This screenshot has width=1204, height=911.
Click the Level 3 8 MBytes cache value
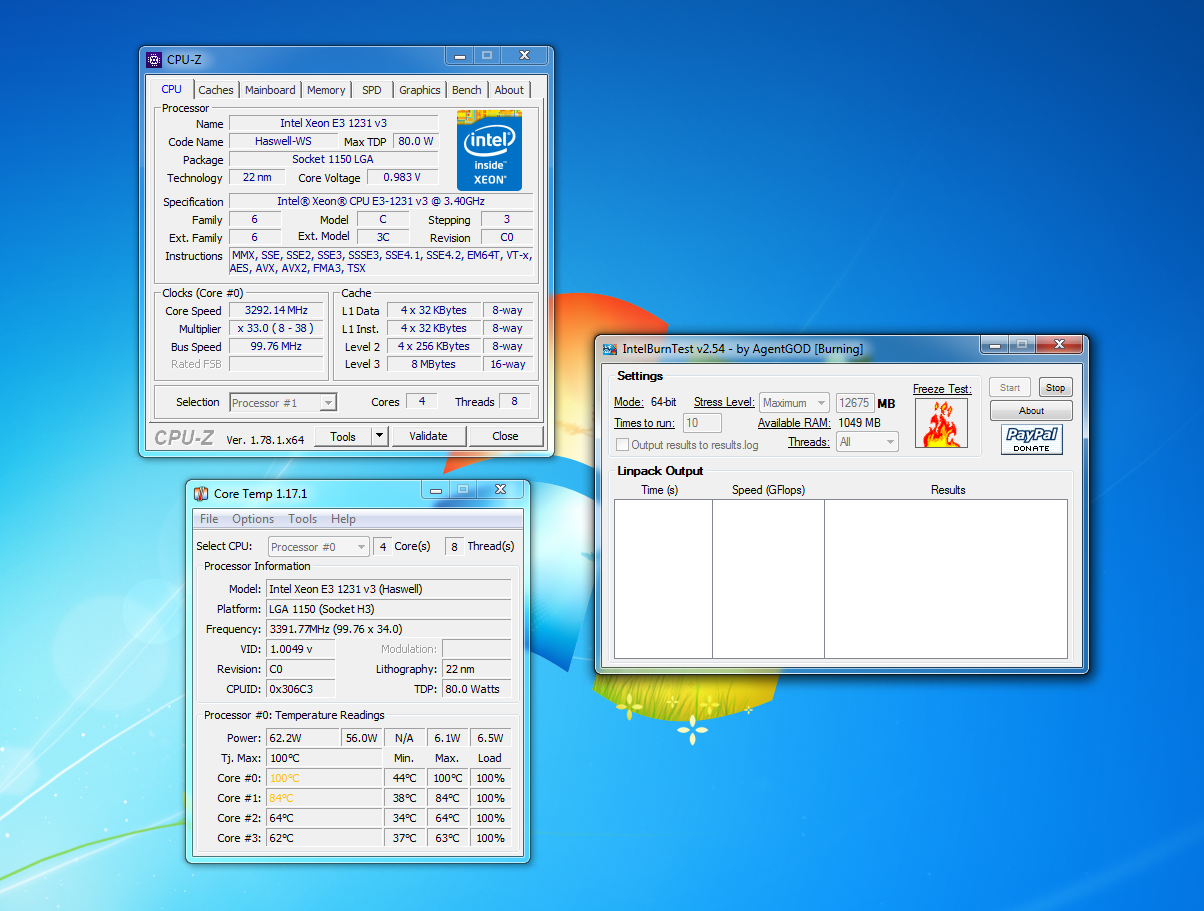click(434, 365)
